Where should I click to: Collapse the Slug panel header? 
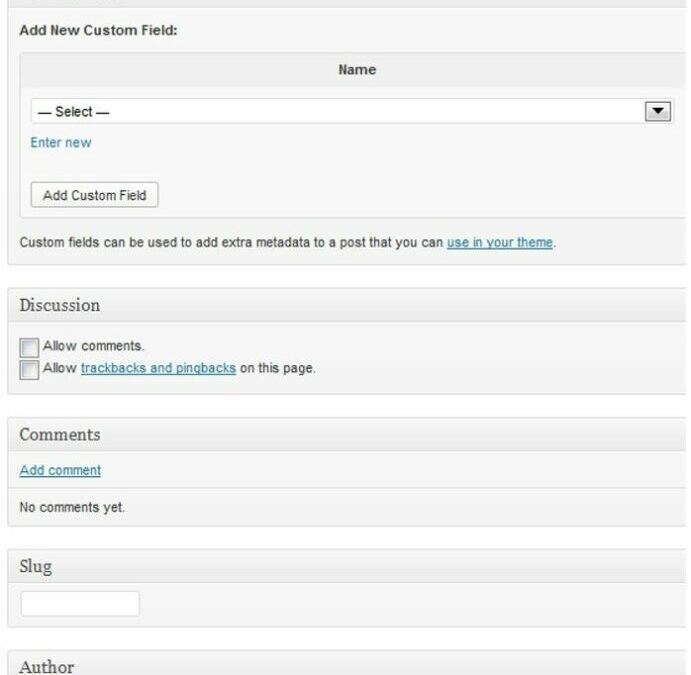346,566
